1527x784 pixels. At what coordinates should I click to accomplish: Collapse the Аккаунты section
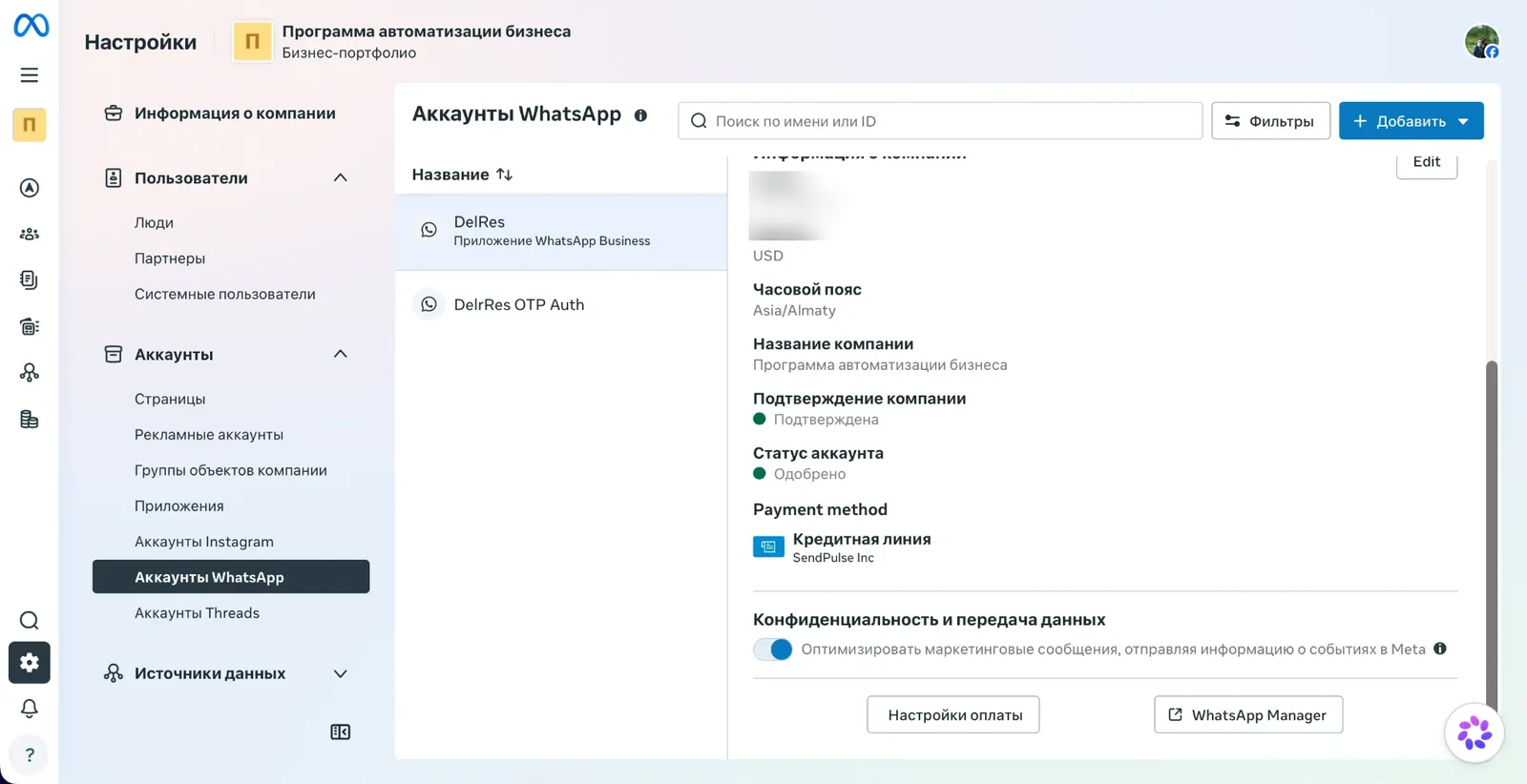pos(341,354)
